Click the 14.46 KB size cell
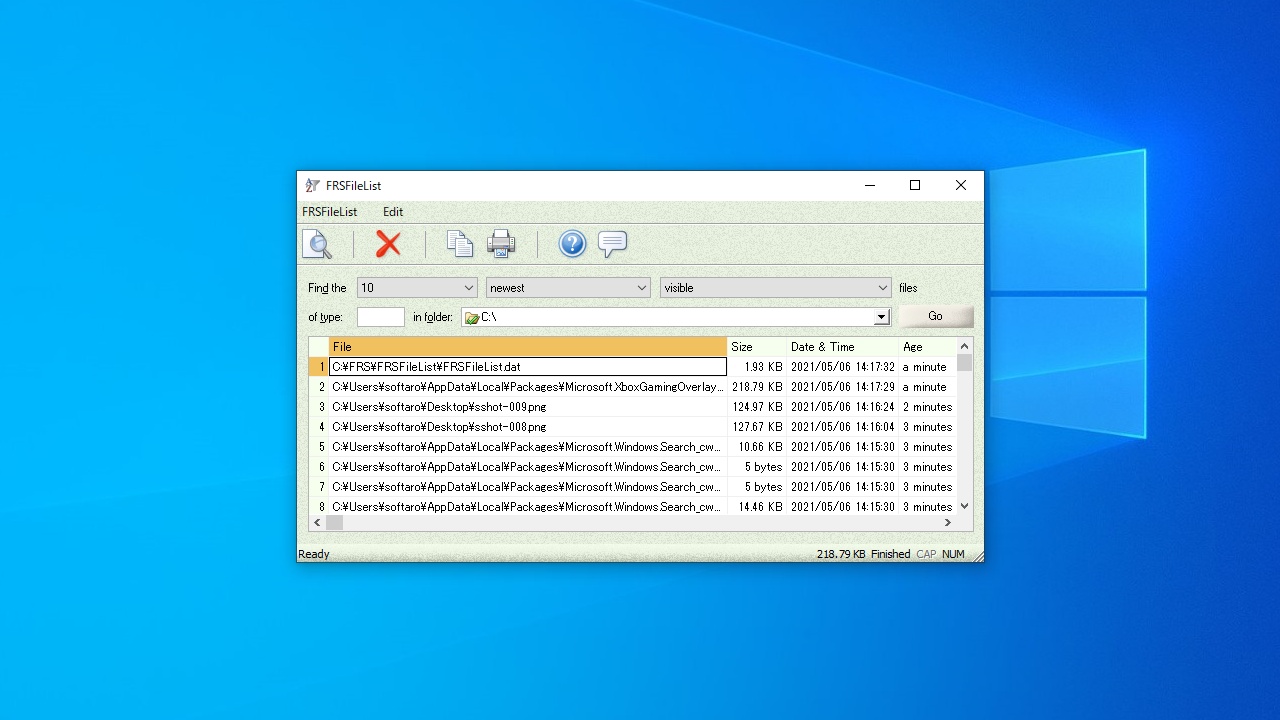 pyautogui.click(x=757, y=507)
